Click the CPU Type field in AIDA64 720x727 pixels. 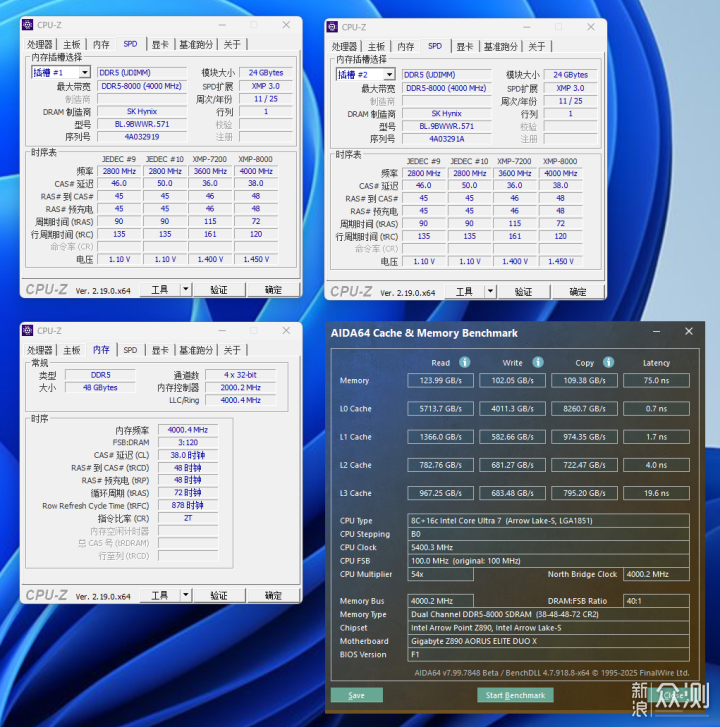tap(548, 520)
